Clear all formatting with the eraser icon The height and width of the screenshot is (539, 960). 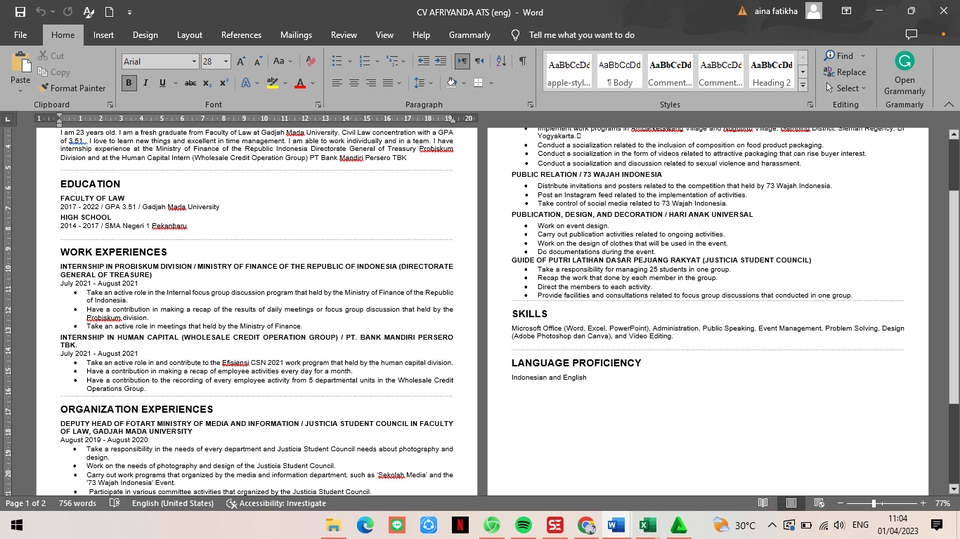point(310,61)
